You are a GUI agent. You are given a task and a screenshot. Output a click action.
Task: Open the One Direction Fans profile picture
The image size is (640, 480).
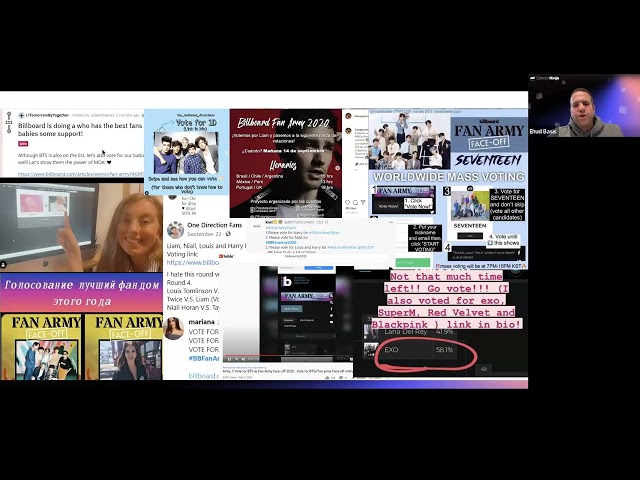click(176, 230)
